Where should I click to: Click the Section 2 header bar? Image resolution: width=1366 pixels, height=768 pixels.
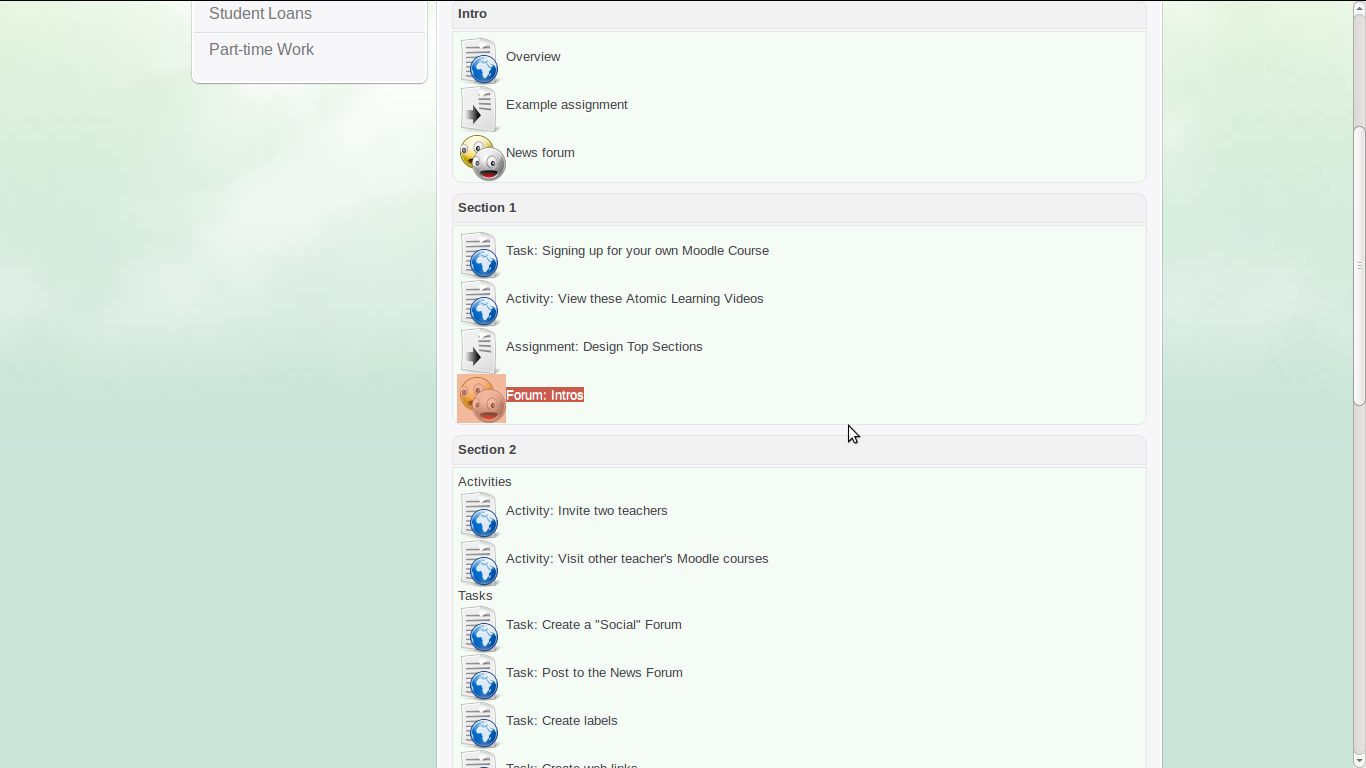[x=798, y=450]
